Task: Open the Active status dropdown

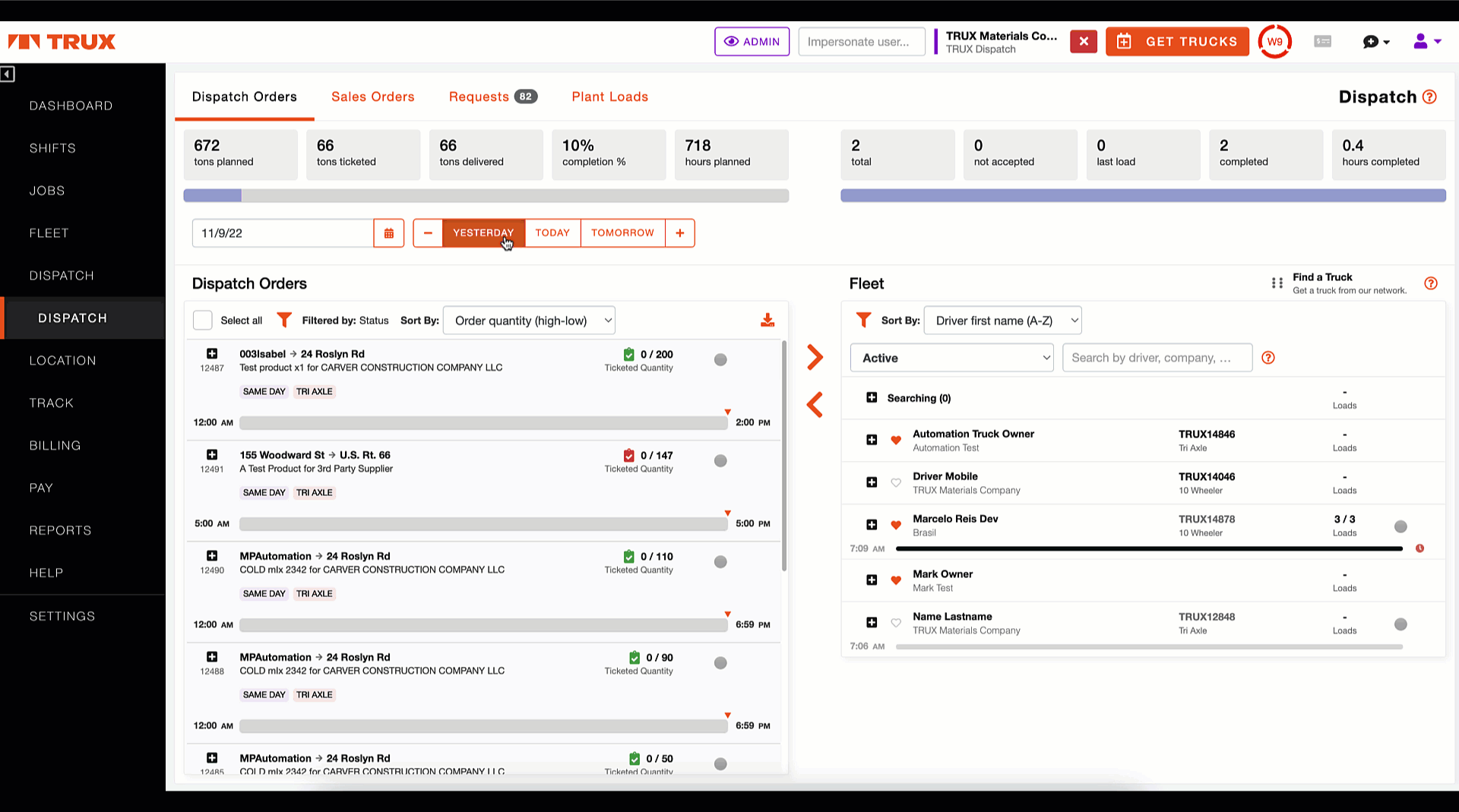Action: pos(952,358)
